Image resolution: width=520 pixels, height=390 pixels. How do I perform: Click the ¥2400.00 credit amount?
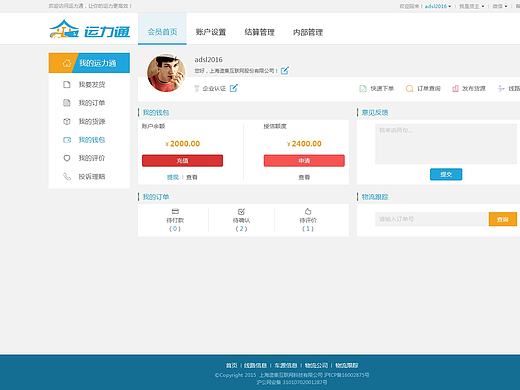[x=304, y=144]
